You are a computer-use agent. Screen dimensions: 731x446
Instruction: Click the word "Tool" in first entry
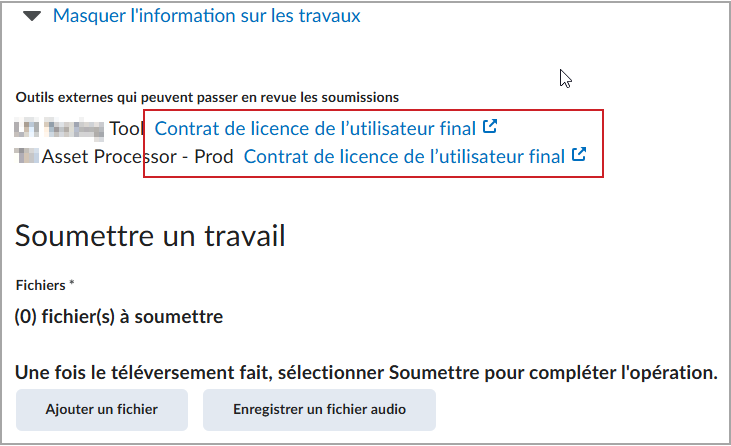pos(126,129)
